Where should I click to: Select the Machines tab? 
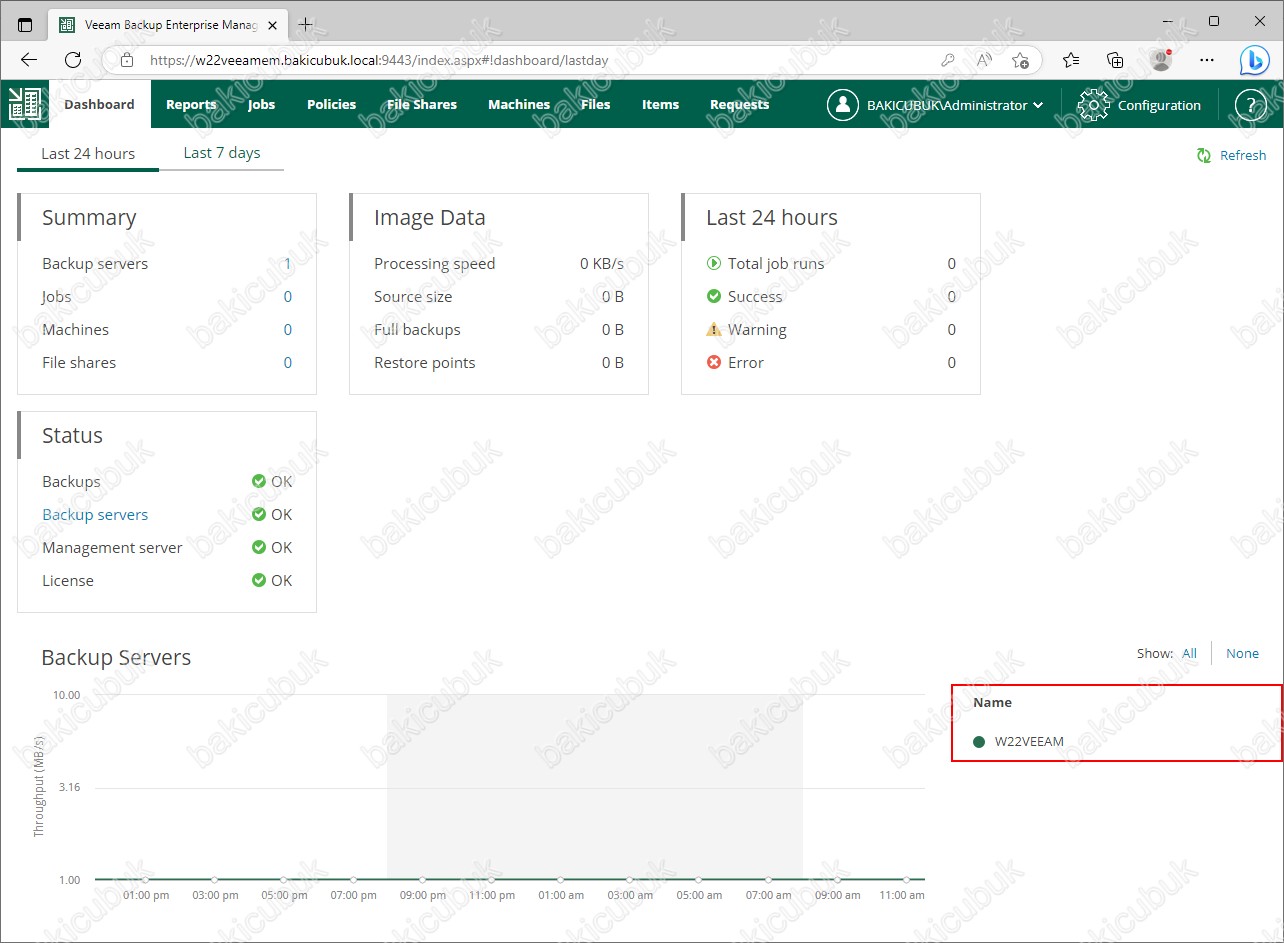(x=519, y=104)
